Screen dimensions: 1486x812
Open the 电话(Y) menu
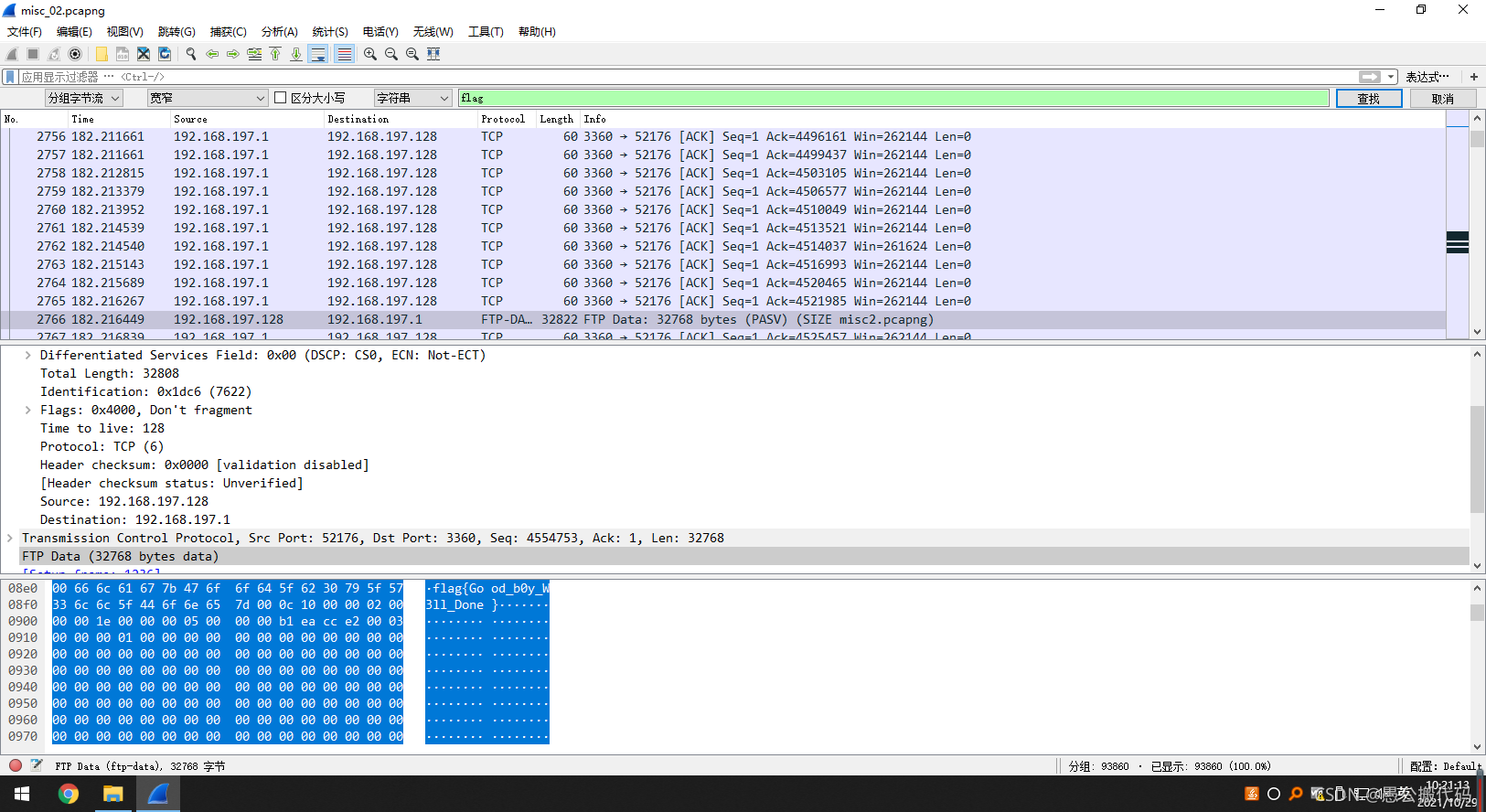[380, 31]
